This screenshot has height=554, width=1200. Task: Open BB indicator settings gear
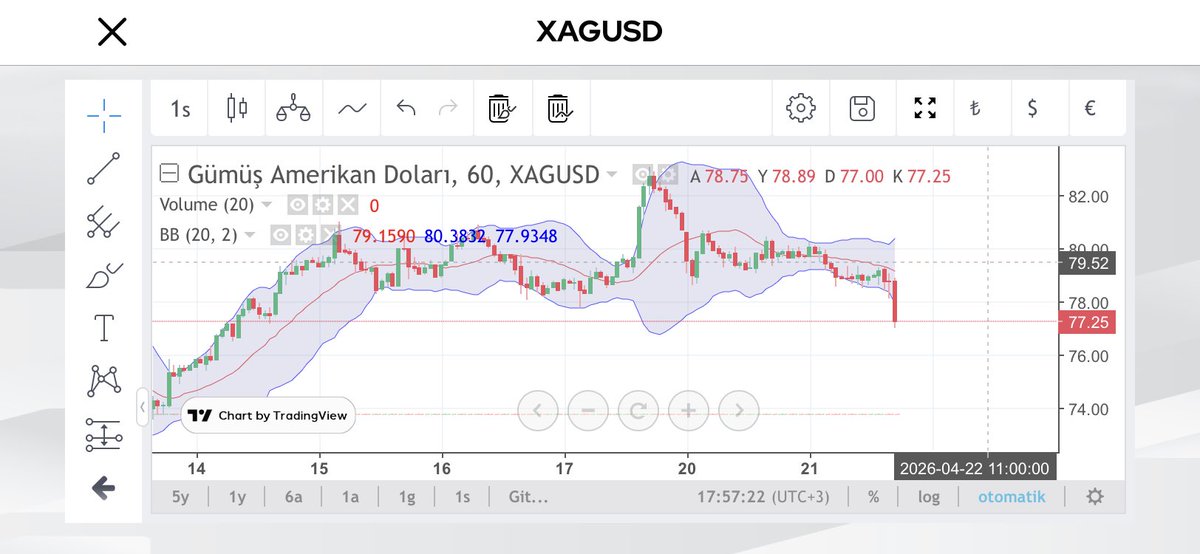[x=305, y=235]
